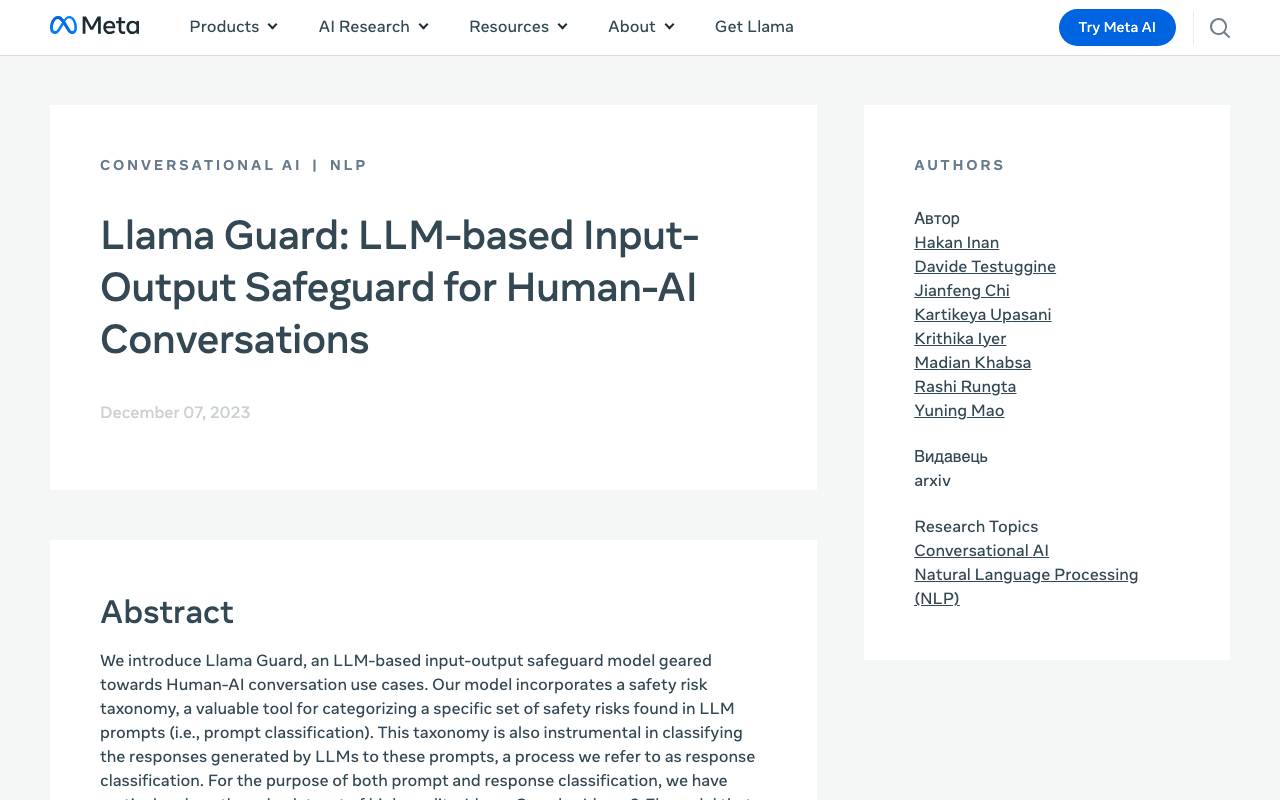The height and width of the screenshot is (800, 1280).
Task: Open author Davide Testuggine link
Action: [985, 266]
